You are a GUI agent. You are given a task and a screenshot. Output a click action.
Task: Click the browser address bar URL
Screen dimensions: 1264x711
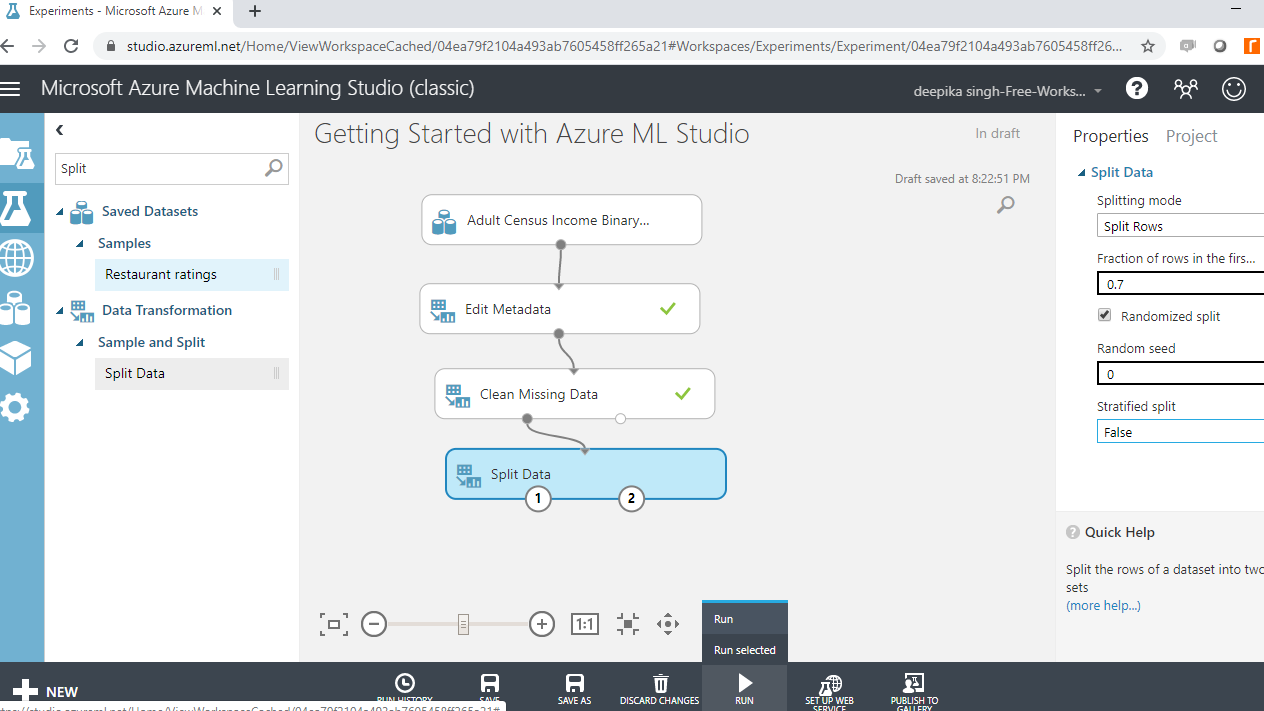(x=624, y=46)
